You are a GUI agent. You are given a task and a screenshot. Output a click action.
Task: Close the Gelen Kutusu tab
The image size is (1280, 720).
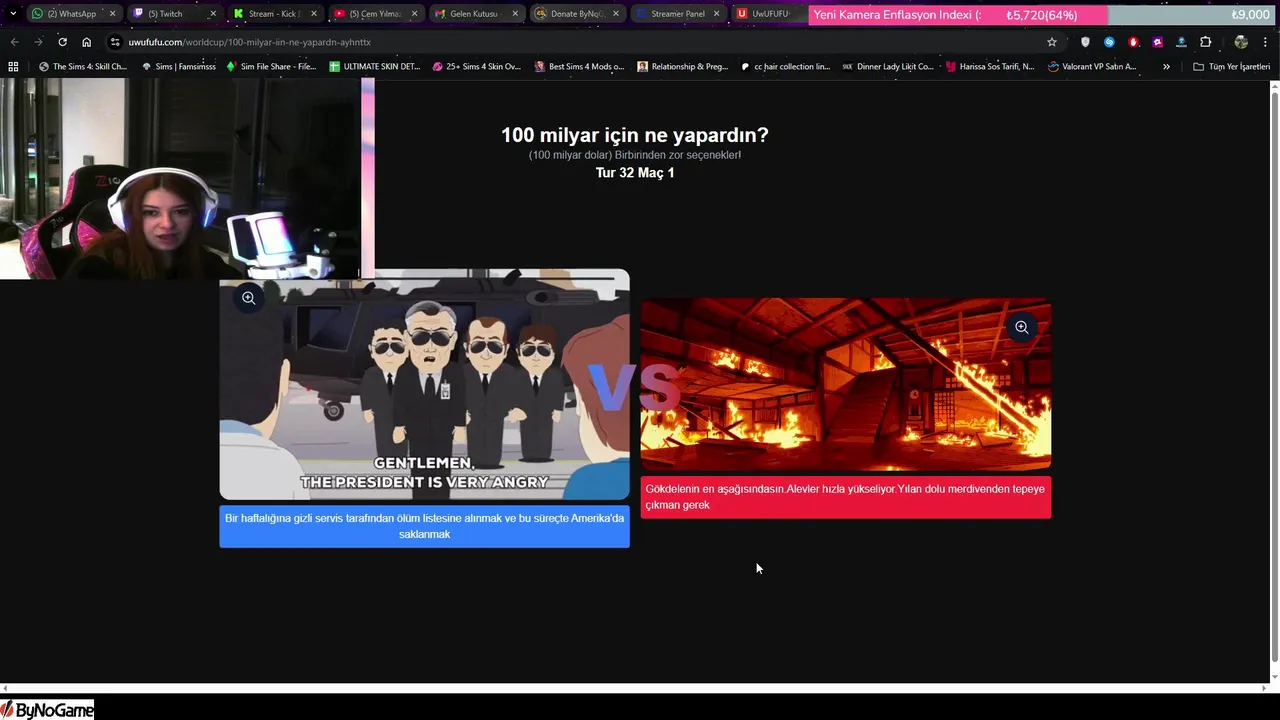pyautogui.click(x=515, y=14)
